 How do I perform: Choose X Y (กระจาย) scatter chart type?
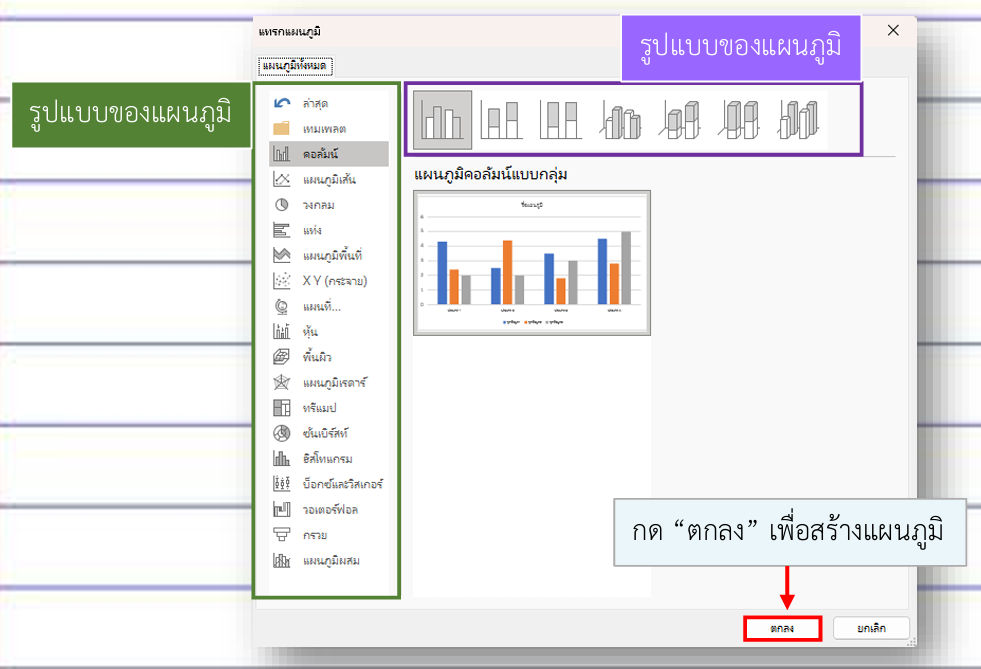tap(334, 281)
